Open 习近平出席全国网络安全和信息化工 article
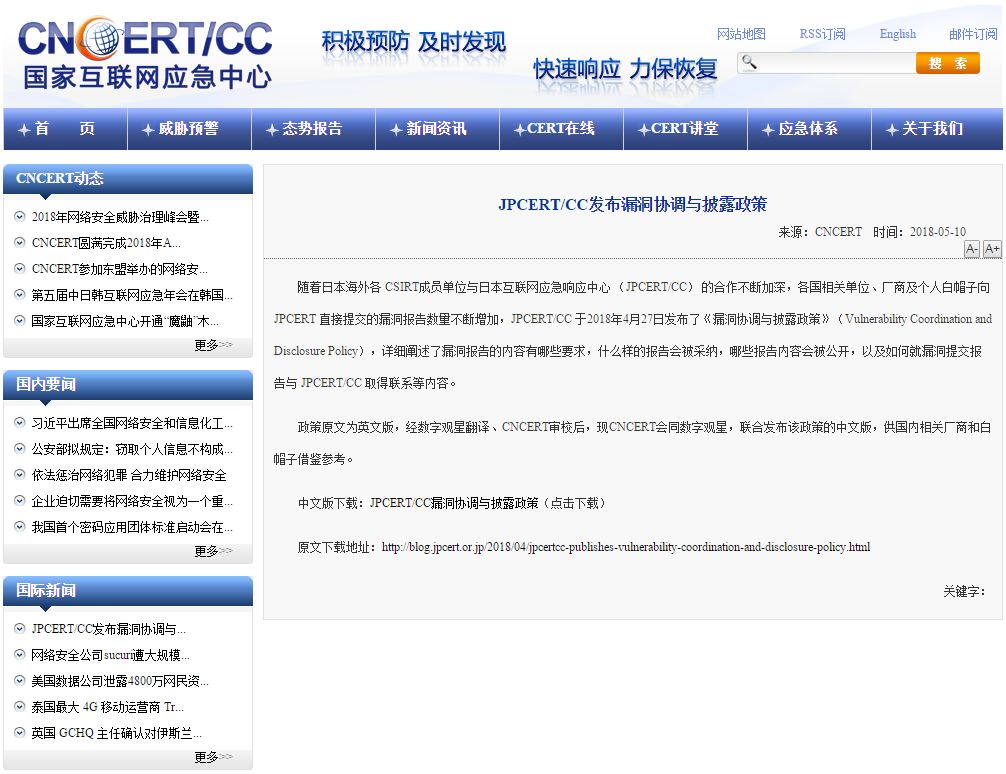 pyautogui.click(x=132, y=423)
